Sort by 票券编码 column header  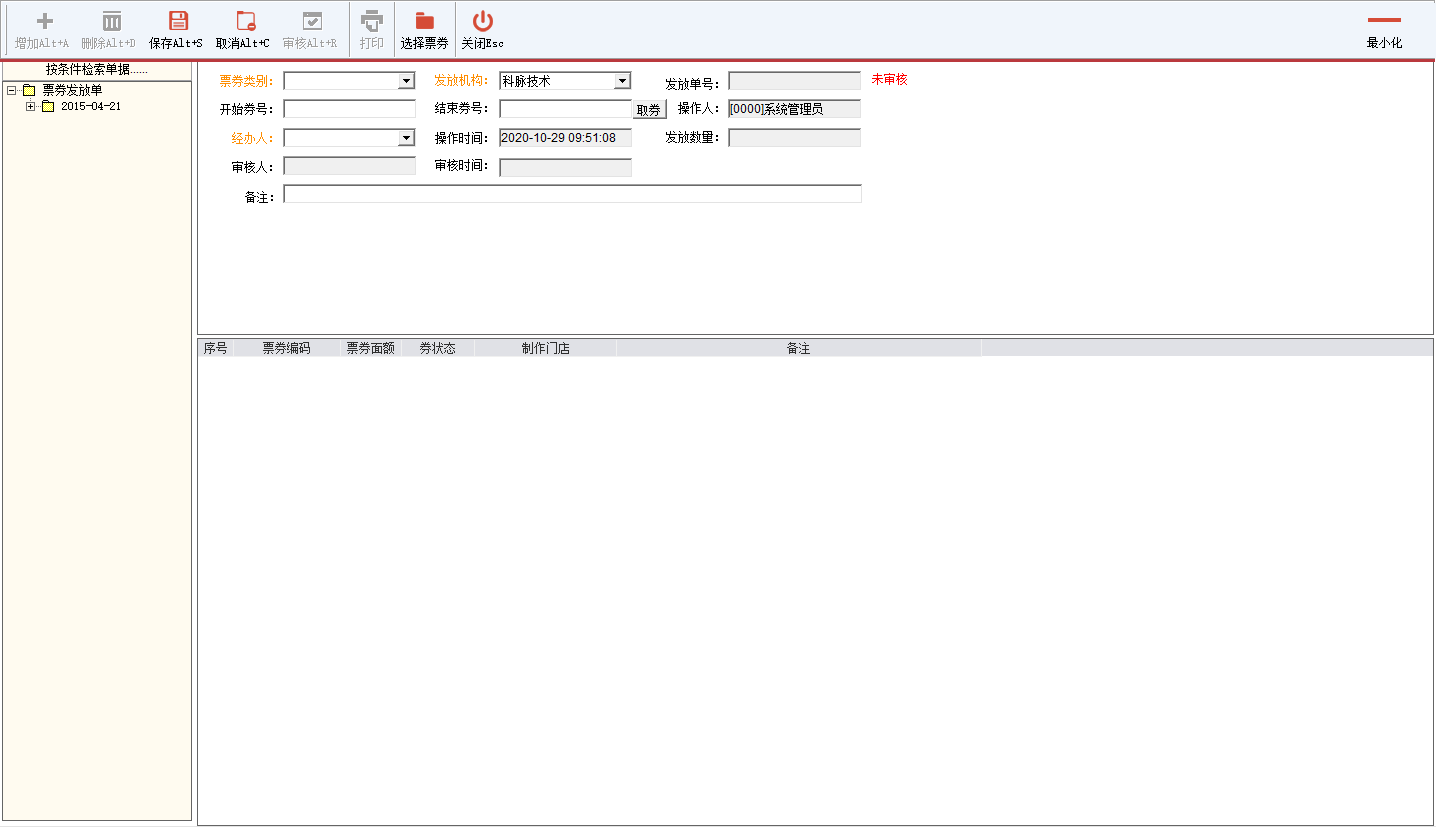(x=287, y=348)
